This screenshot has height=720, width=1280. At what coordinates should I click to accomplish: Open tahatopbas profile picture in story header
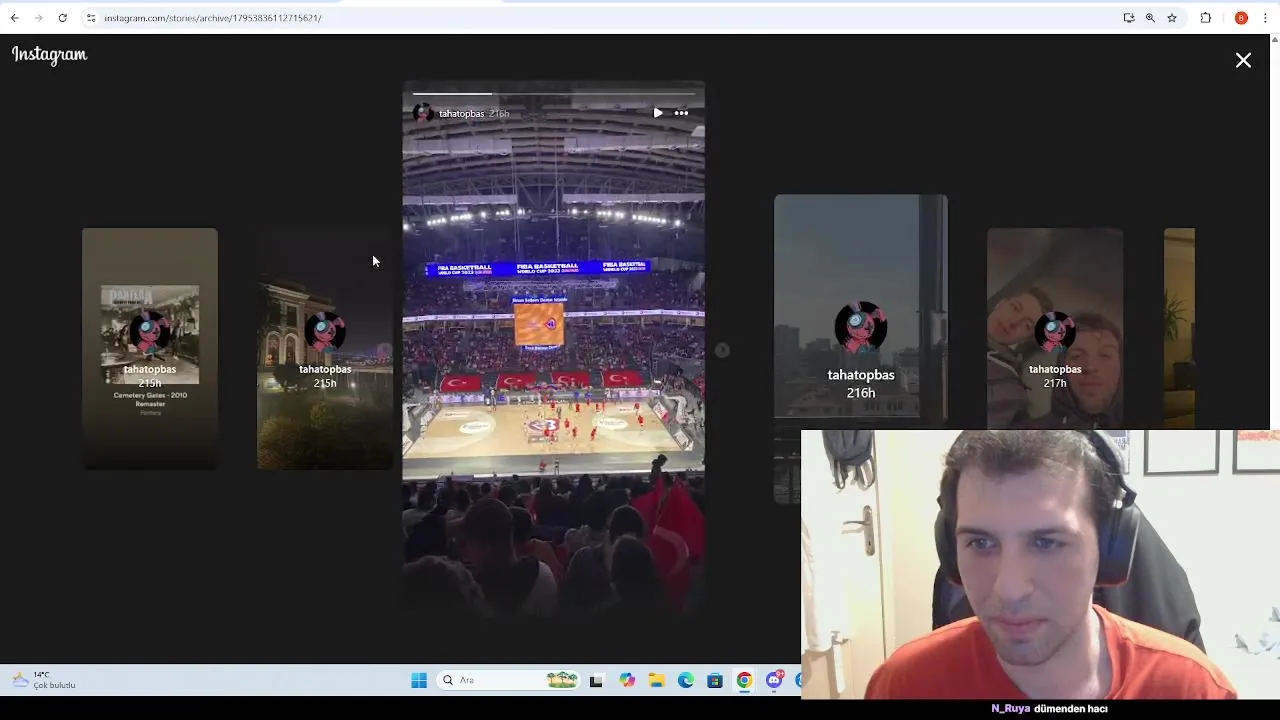[423, 113]
